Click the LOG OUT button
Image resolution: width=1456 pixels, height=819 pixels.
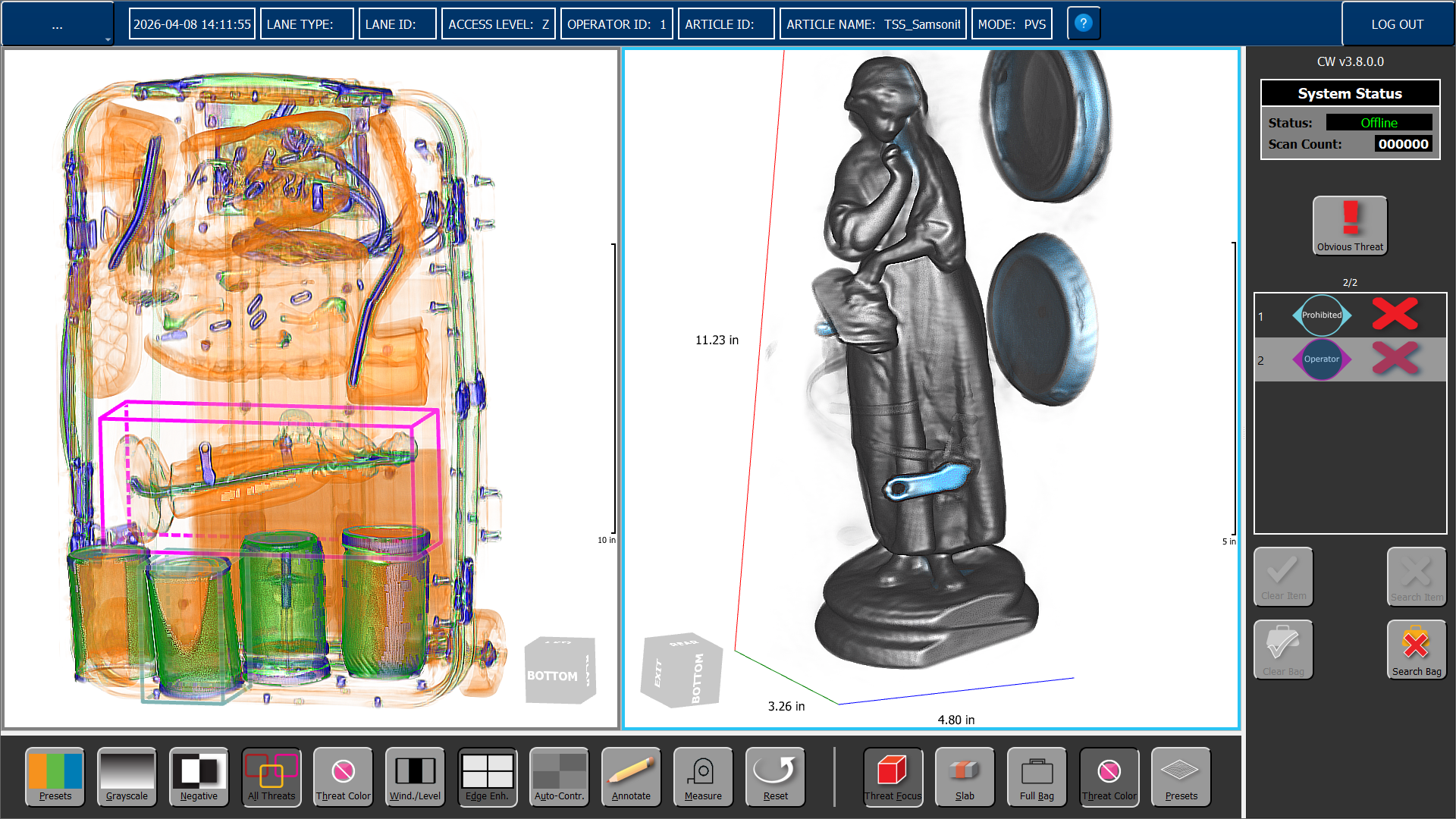pyautogui.click(x=1397, y=24)
